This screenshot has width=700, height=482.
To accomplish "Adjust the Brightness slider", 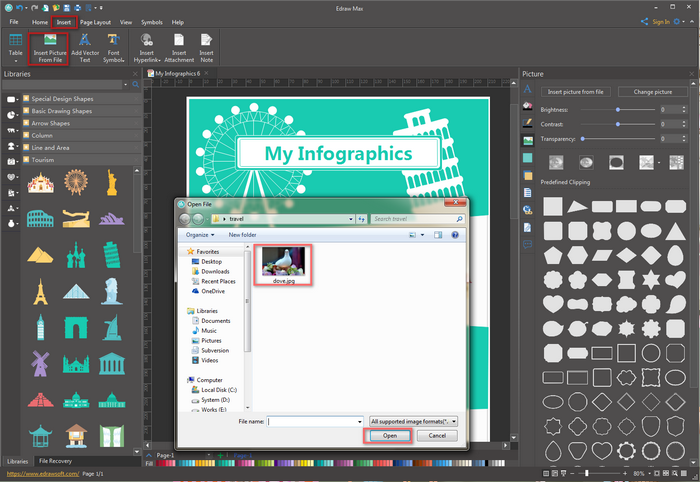I will point(620,109).
